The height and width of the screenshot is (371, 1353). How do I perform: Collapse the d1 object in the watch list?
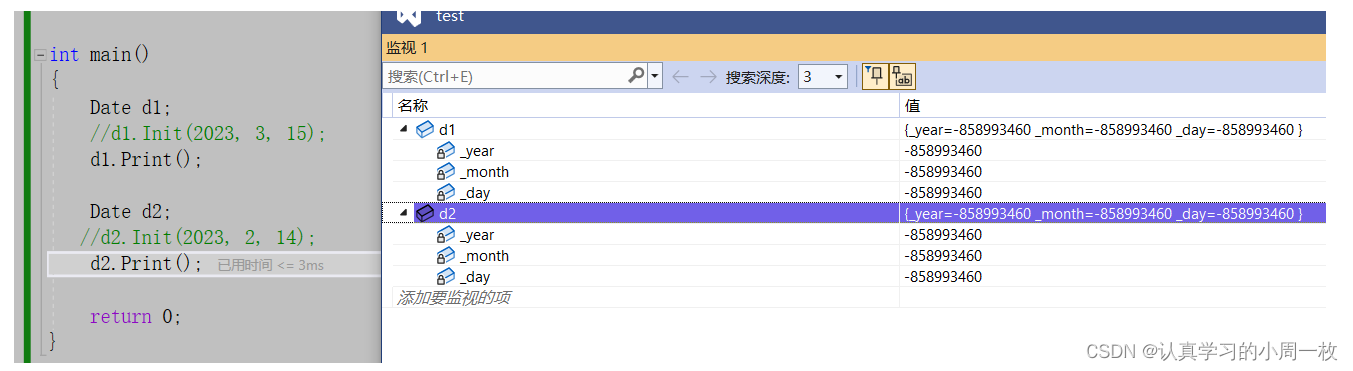[404, 129]
